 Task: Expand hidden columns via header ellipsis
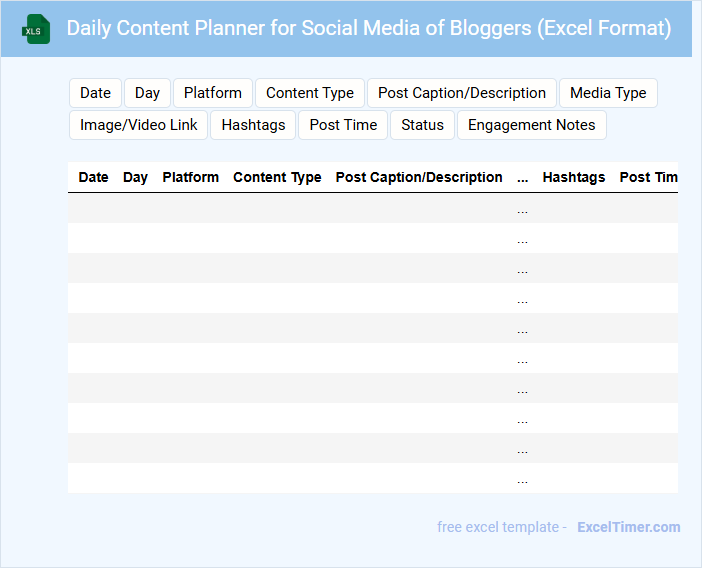coord(522,178)
